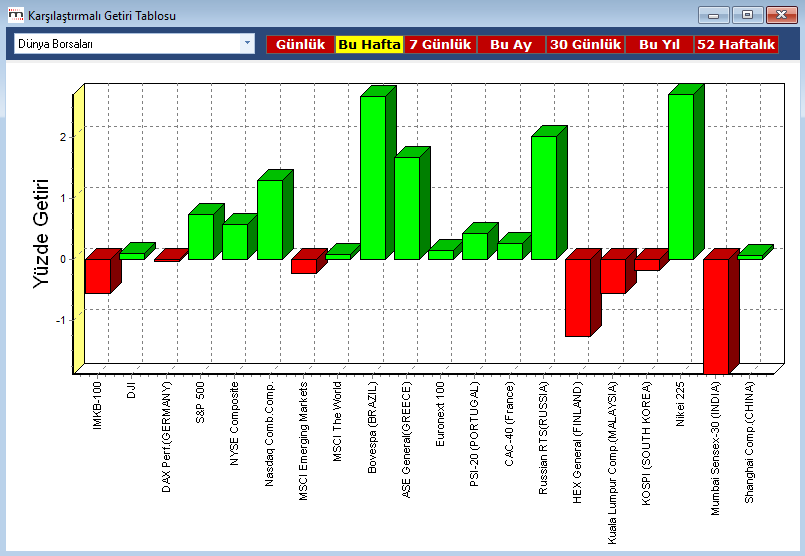Screen dimensions: 805x556
Task: Click the red MSCI Emerging Markets bar
Action: [304, 266]
